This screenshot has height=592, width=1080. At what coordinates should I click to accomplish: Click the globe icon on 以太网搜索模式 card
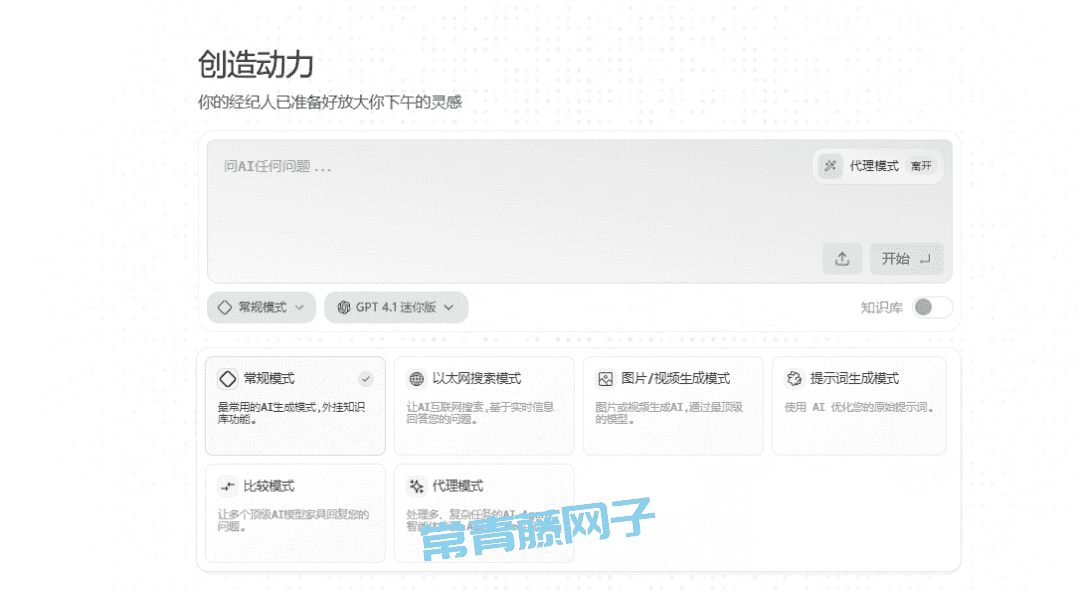click(417, 379)
